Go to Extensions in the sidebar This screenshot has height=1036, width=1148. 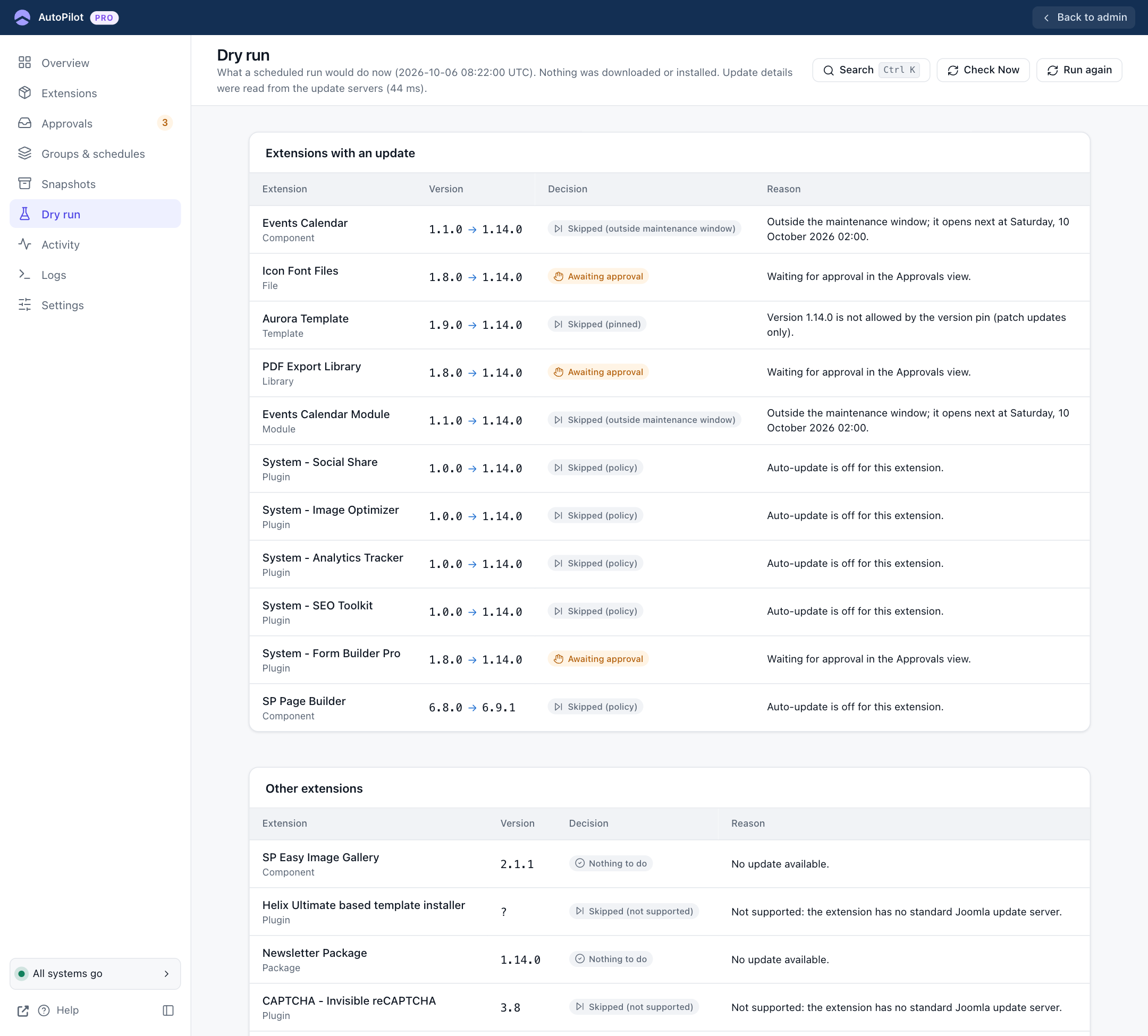point(95,94)
